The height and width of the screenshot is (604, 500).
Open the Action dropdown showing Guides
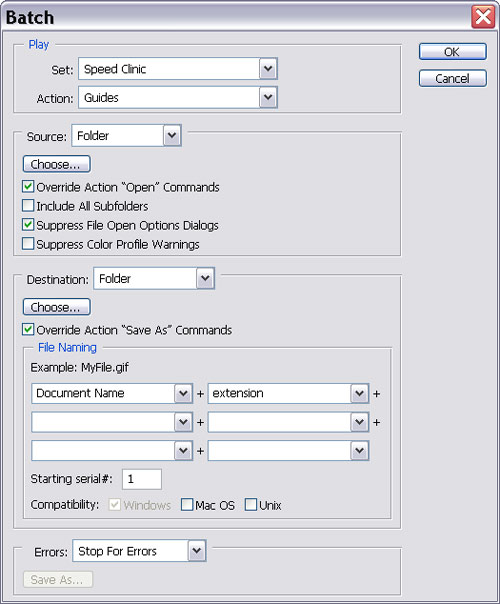click(178, 97)
